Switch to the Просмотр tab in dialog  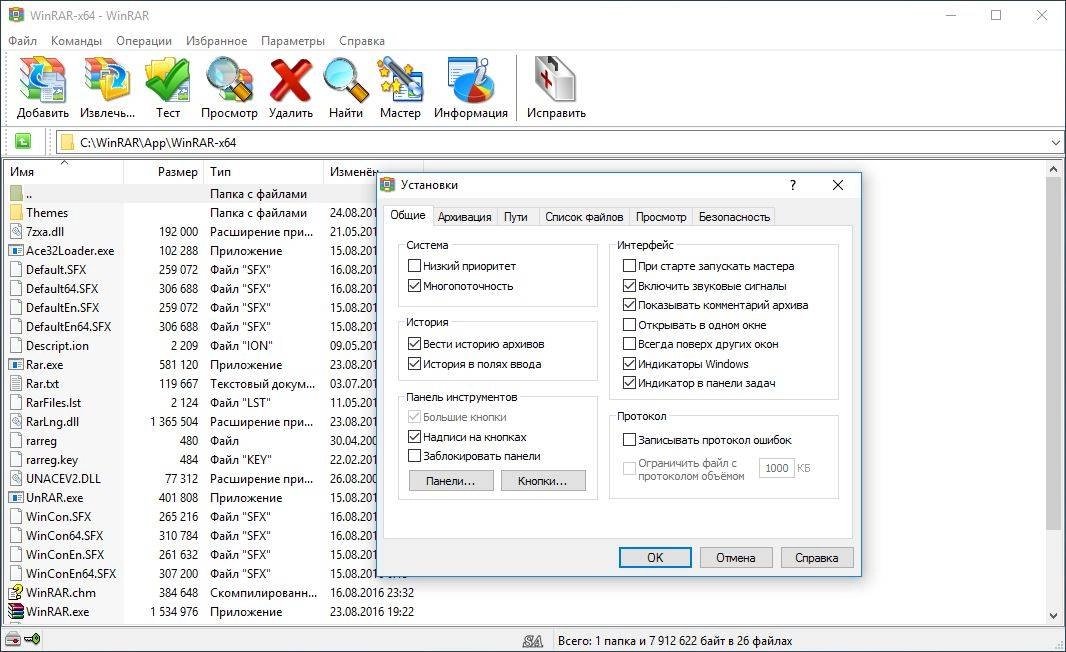[x=661, y=217]
